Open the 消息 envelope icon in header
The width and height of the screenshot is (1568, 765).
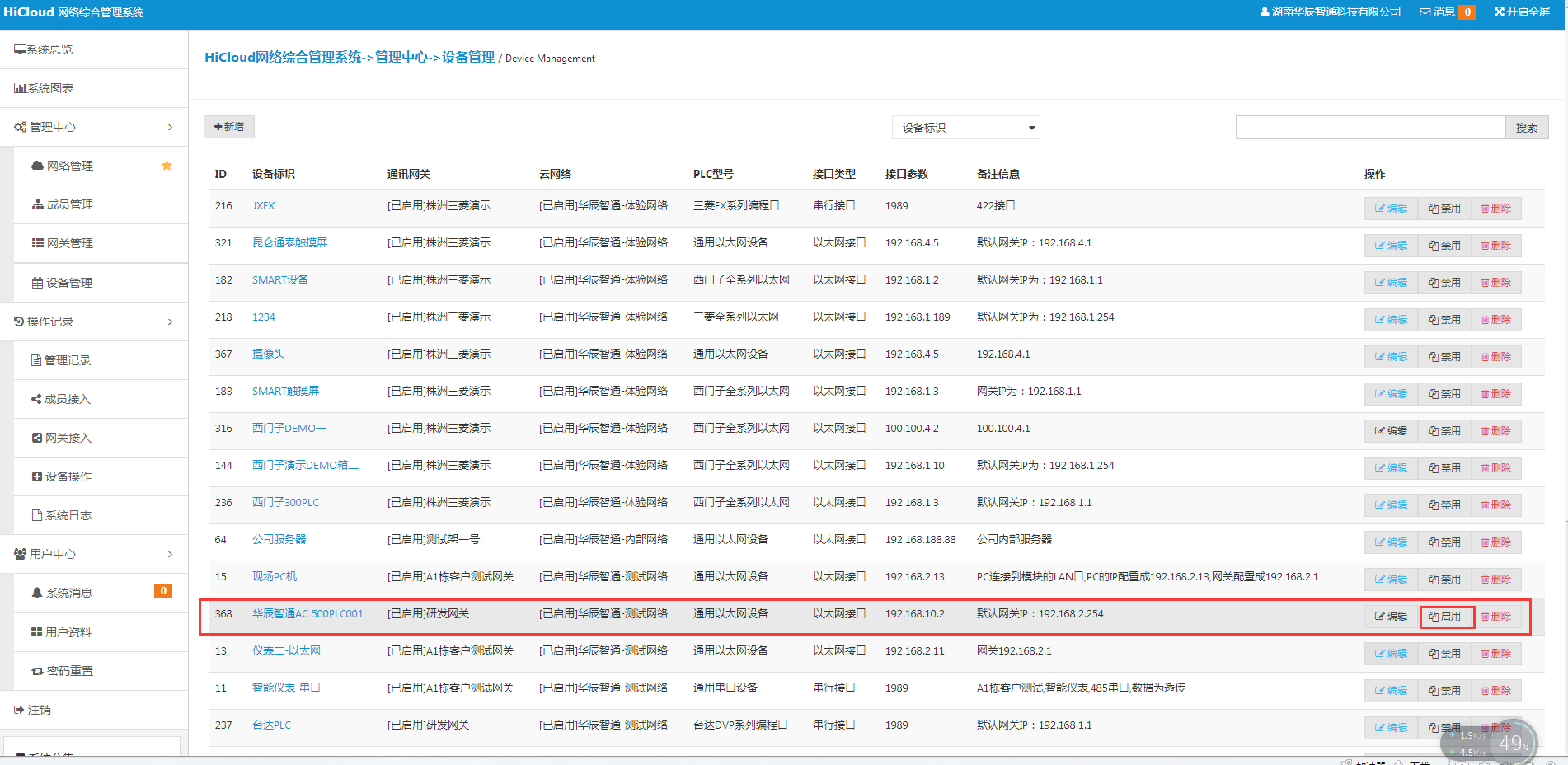pyautogui.click(x=1425, y=12)
